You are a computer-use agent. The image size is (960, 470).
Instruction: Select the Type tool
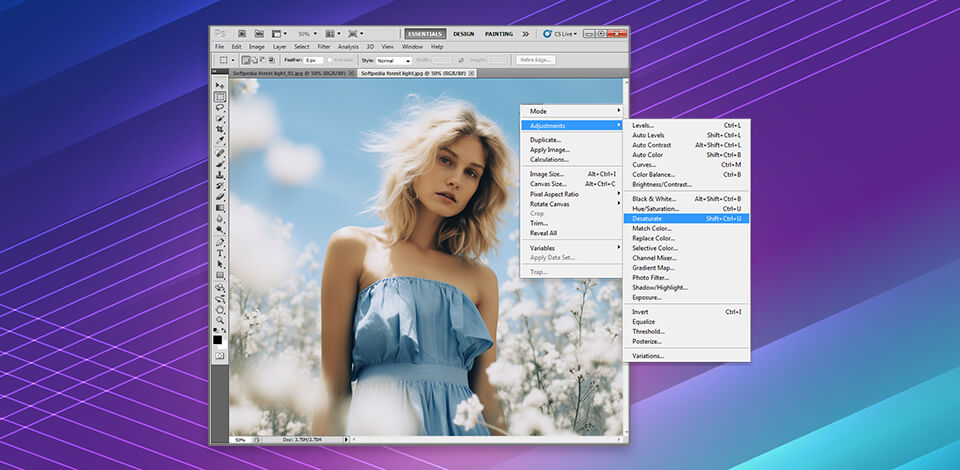pyautogui.click(x=219, y=253)
